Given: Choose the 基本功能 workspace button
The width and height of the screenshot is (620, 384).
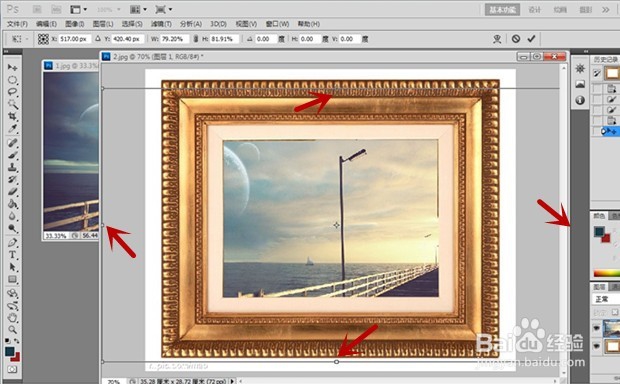Looking at the screenshot, I should (502, 9).
